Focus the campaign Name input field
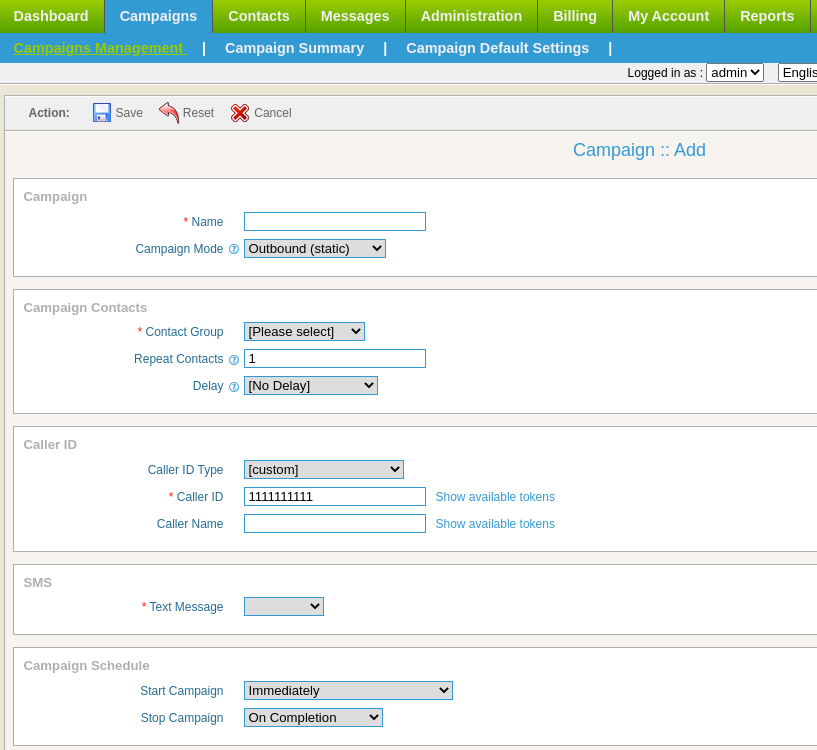Viewport: 817px width, 750px height. coord(335,222)
